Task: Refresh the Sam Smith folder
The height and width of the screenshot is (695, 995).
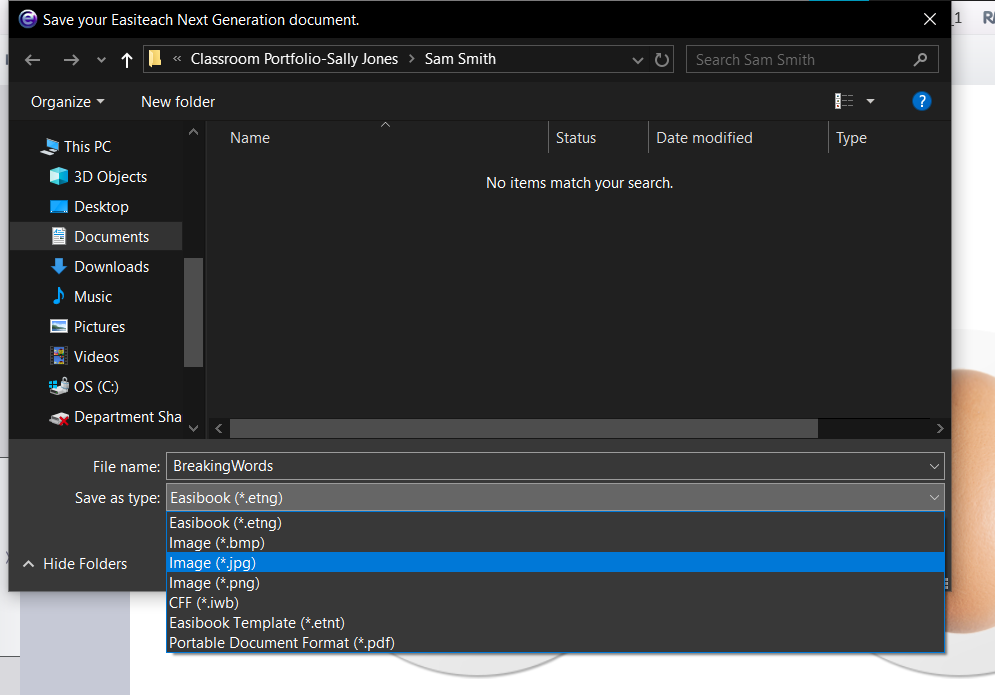Action: (x=662, y=60)
